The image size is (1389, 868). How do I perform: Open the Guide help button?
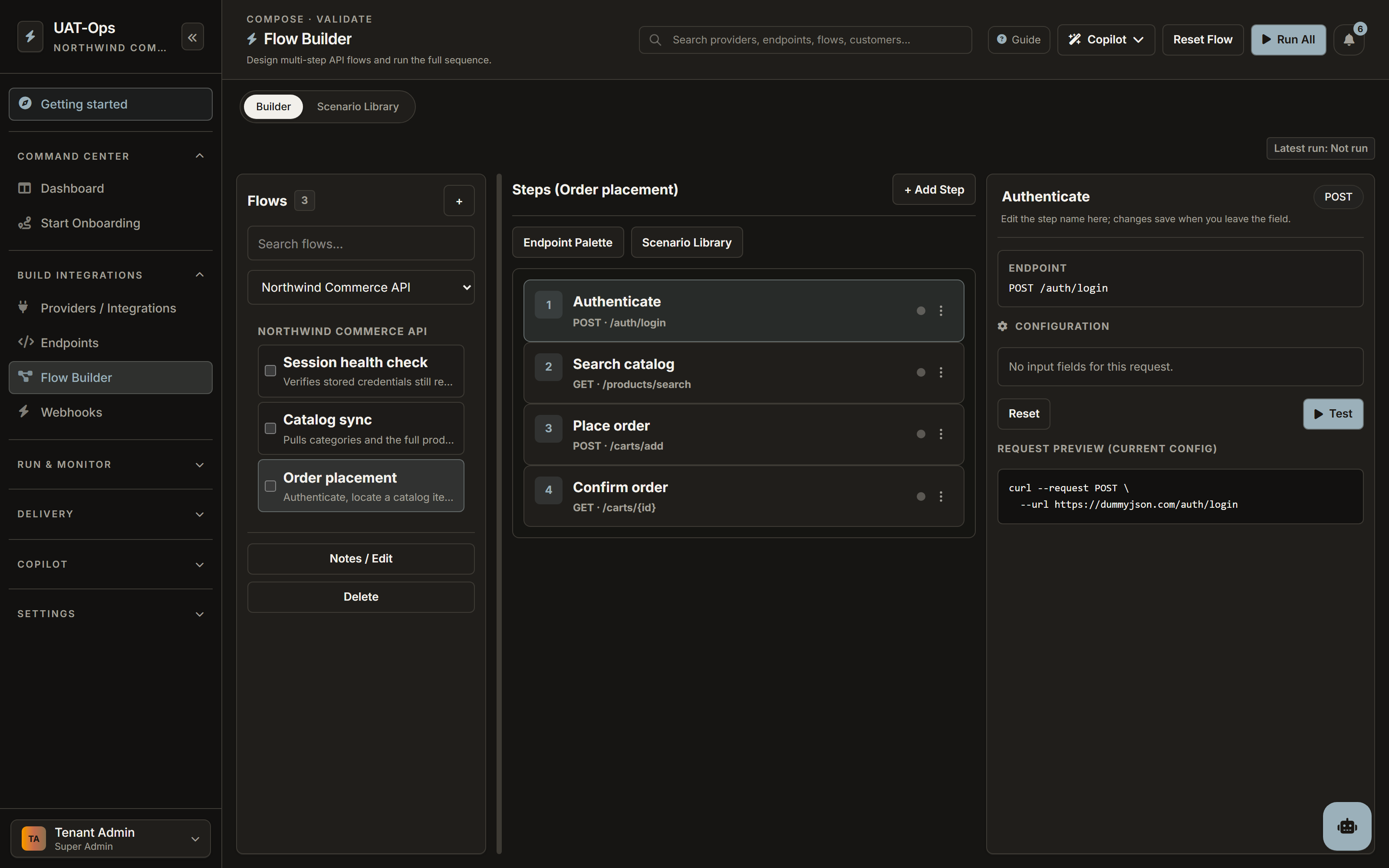coord(1019,39)
